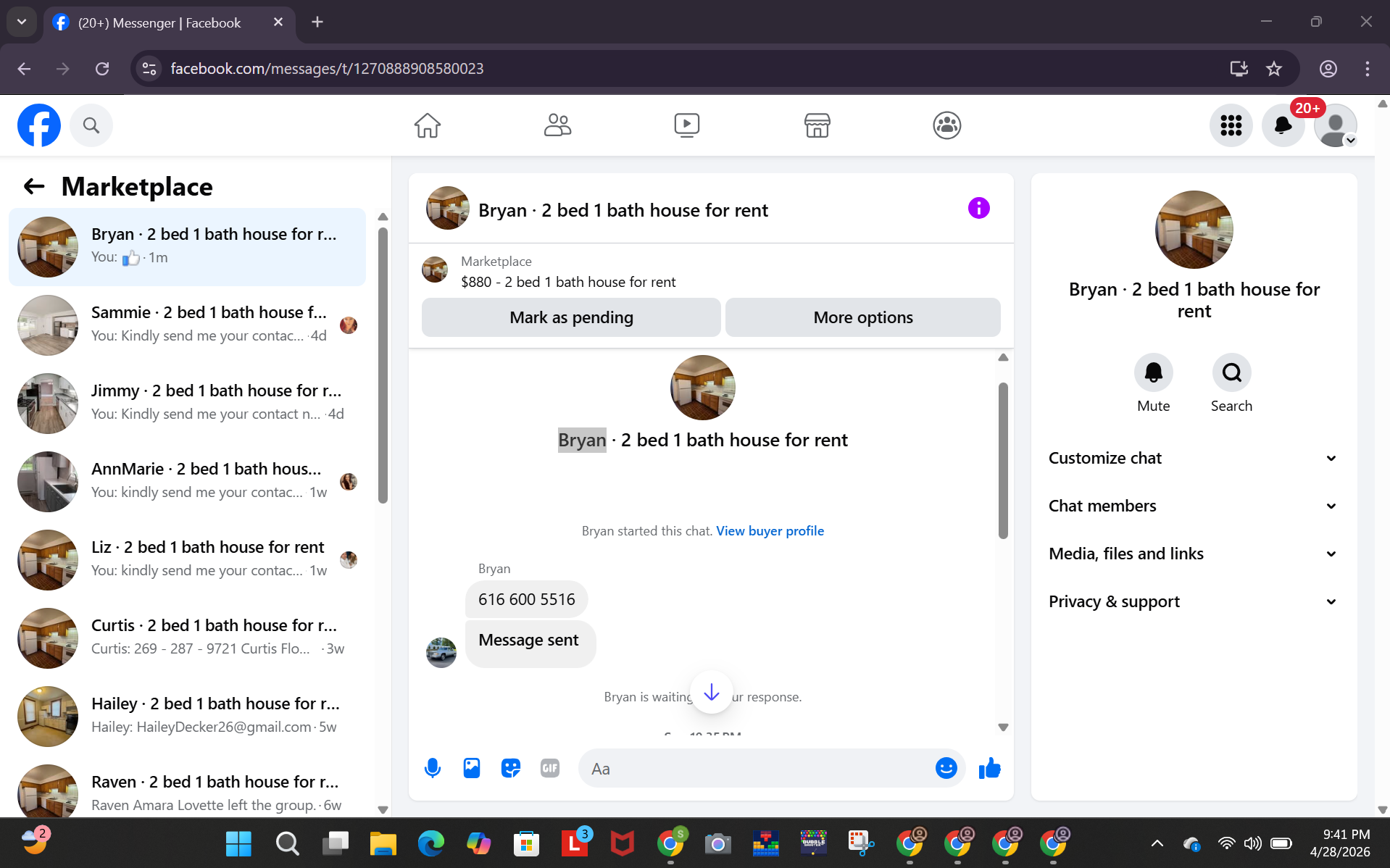Expand Privacy & support section

(x=1194, y=601)
